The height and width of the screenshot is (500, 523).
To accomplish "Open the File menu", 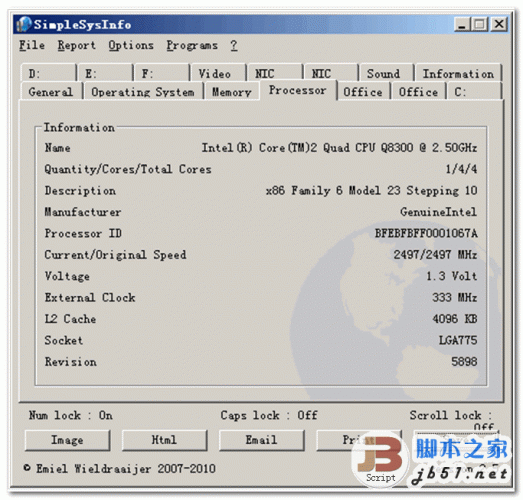I will pos(32,45).
